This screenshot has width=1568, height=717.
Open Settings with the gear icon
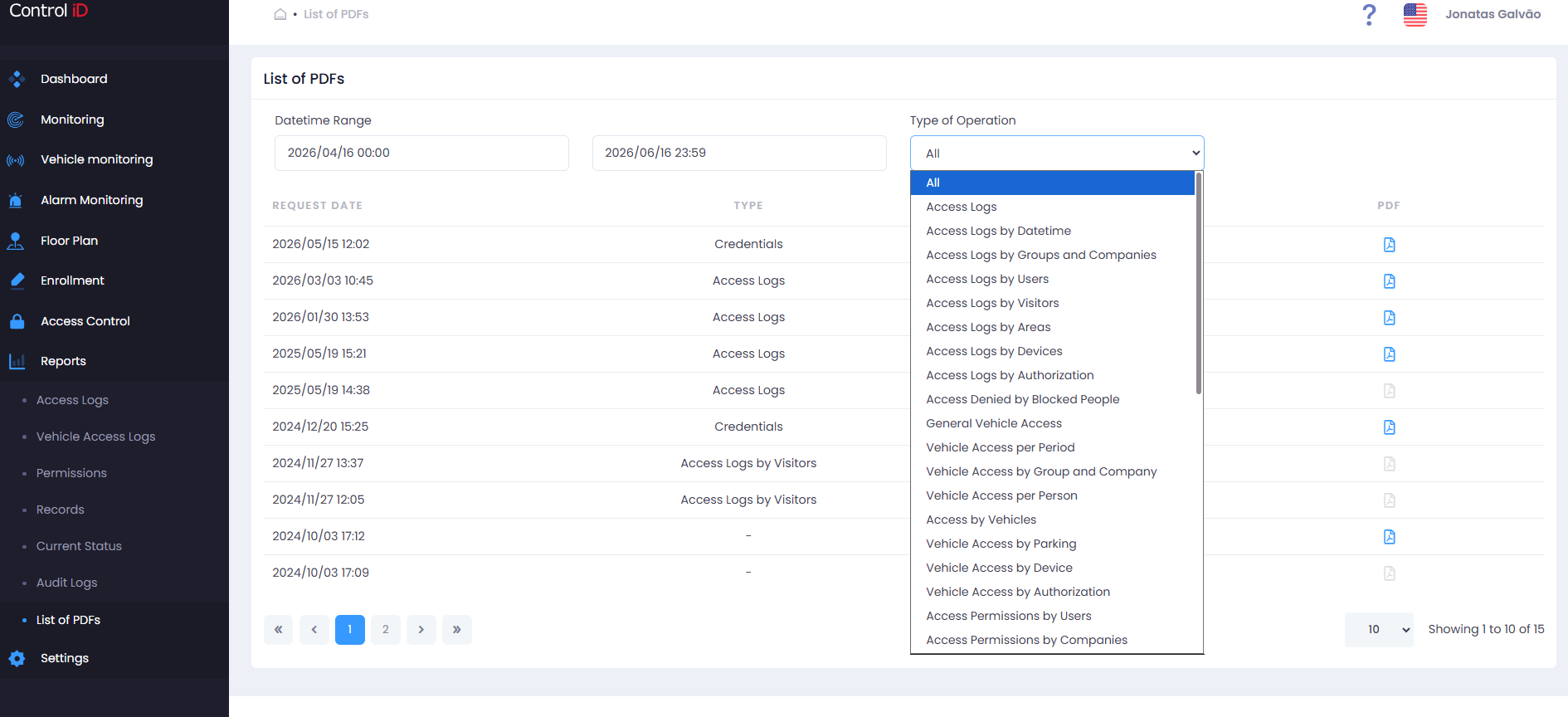[17, 658]
